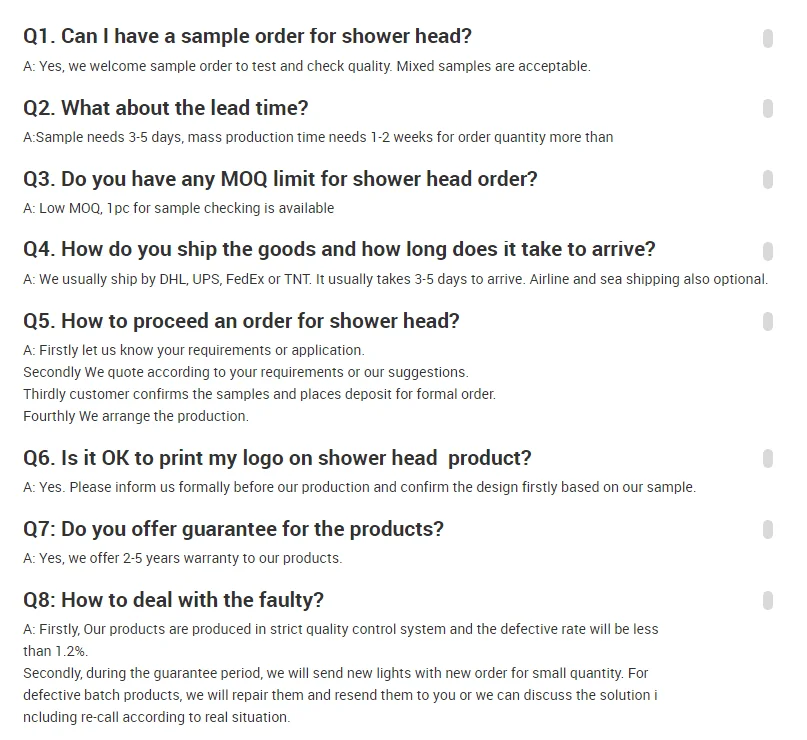Click the "2-5 years warranty" answer text

(x=182, y=559)
